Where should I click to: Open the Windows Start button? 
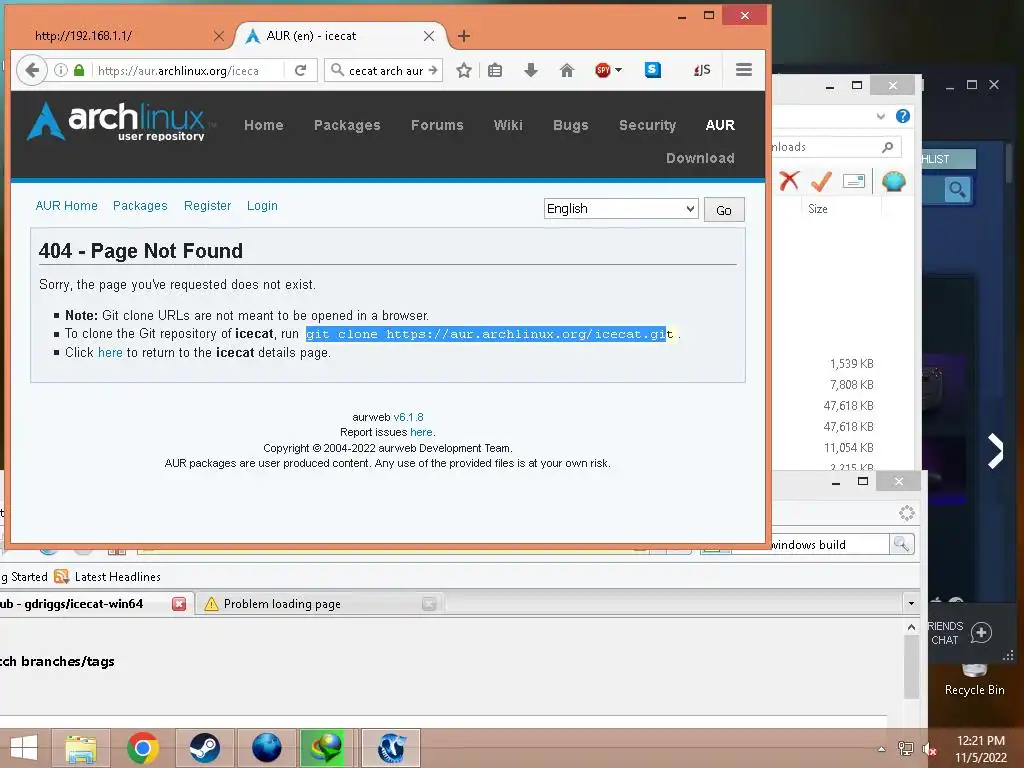(x=24, y=748)
